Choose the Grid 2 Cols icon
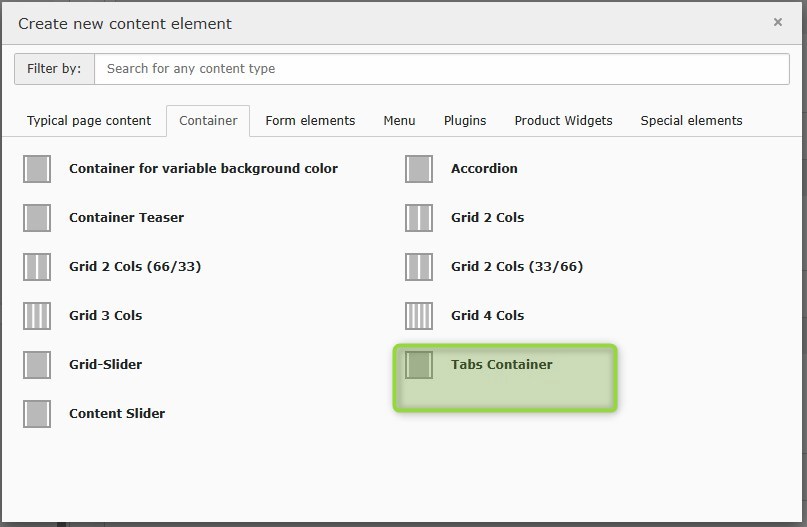 click(419, 218)
